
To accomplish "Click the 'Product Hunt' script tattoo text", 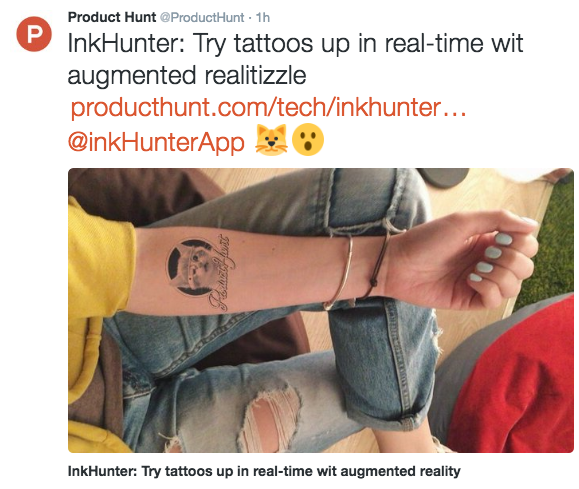I will point(221,273).
